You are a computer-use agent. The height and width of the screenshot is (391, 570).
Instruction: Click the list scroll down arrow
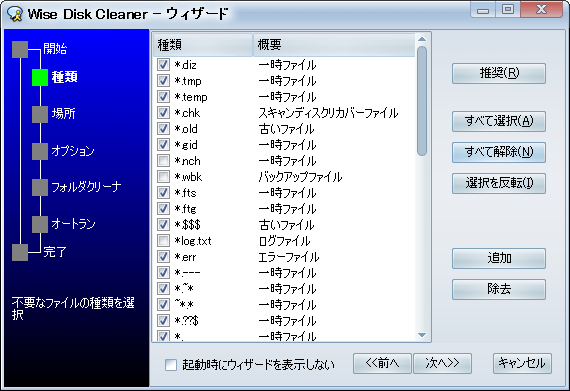pyautogui.click(x=422, y=335)
